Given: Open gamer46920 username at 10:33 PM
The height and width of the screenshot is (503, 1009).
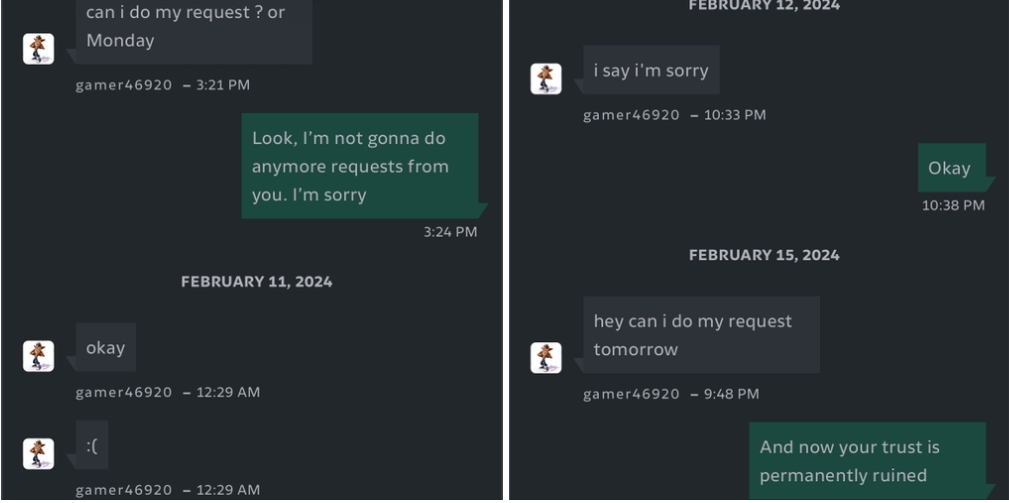Looking at the screenshot, I should point(631,115).
